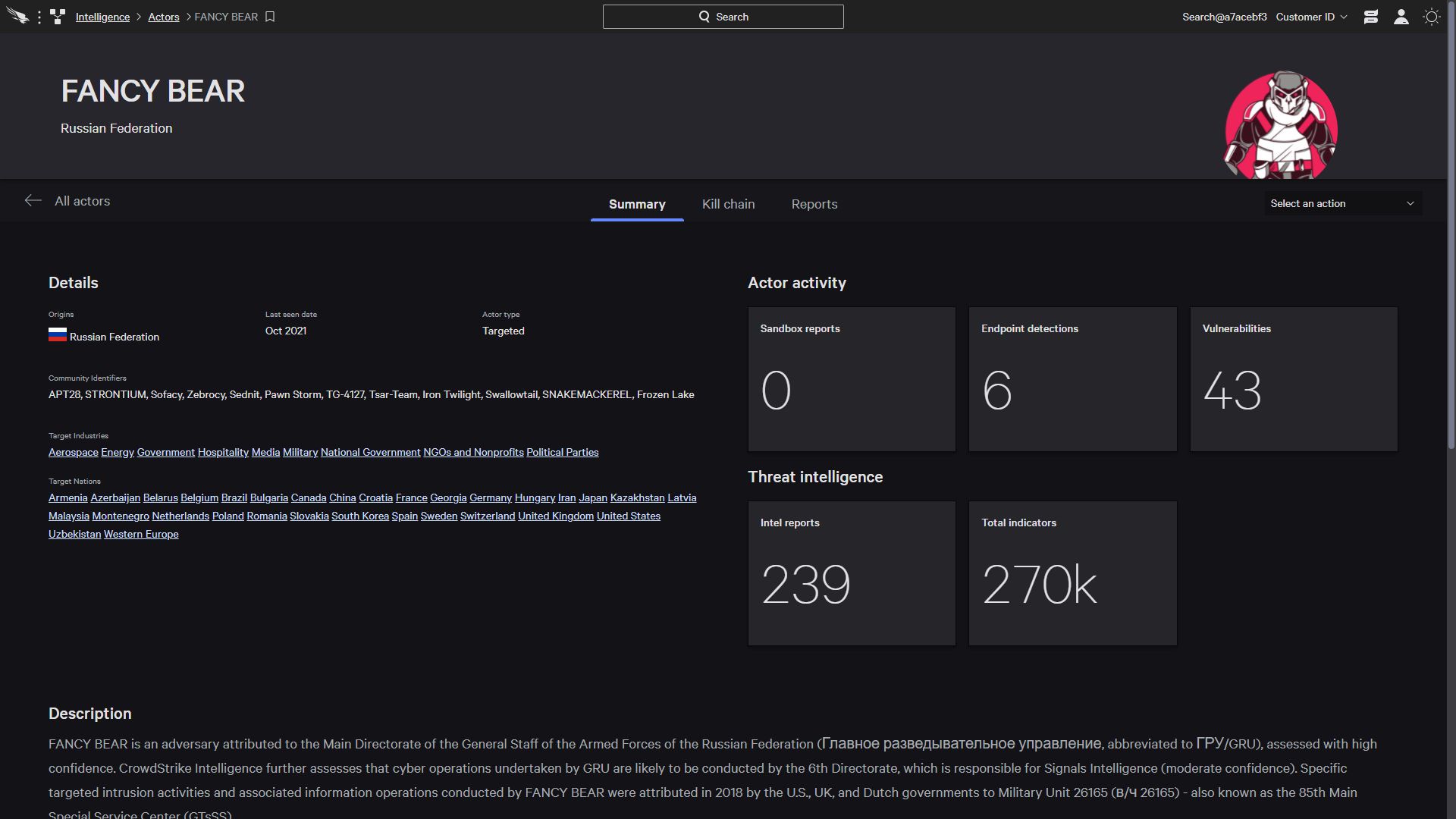Open the Belgium target nation link
Image resolution: width=1456 pixels, height=819 pixels.
click(x=199, y=497)
